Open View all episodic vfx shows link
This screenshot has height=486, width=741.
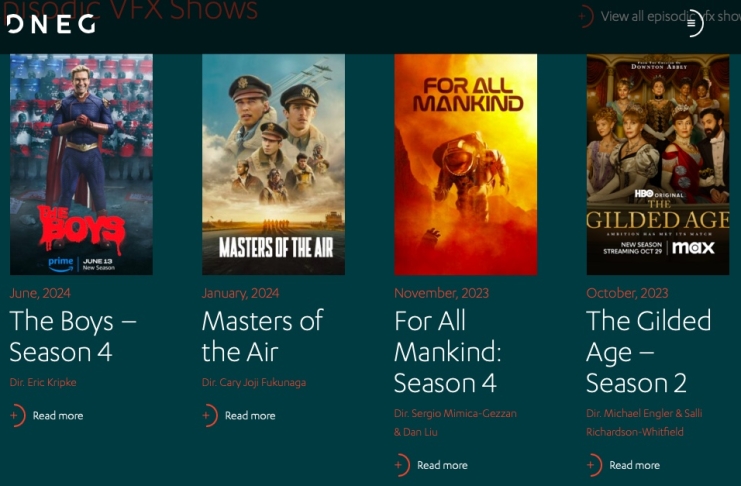tap(671, 16)
